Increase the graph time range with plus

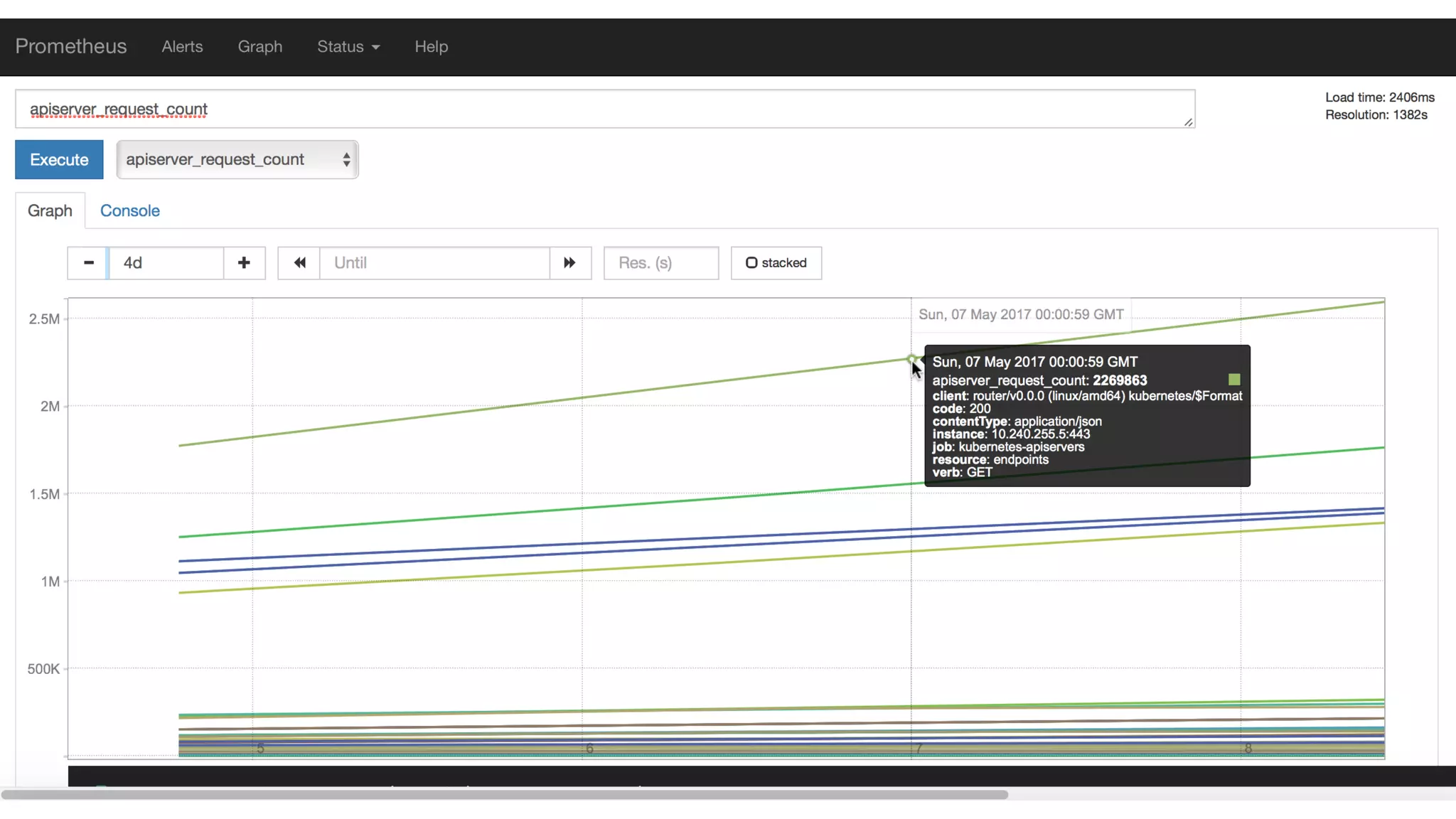(244, 263)
